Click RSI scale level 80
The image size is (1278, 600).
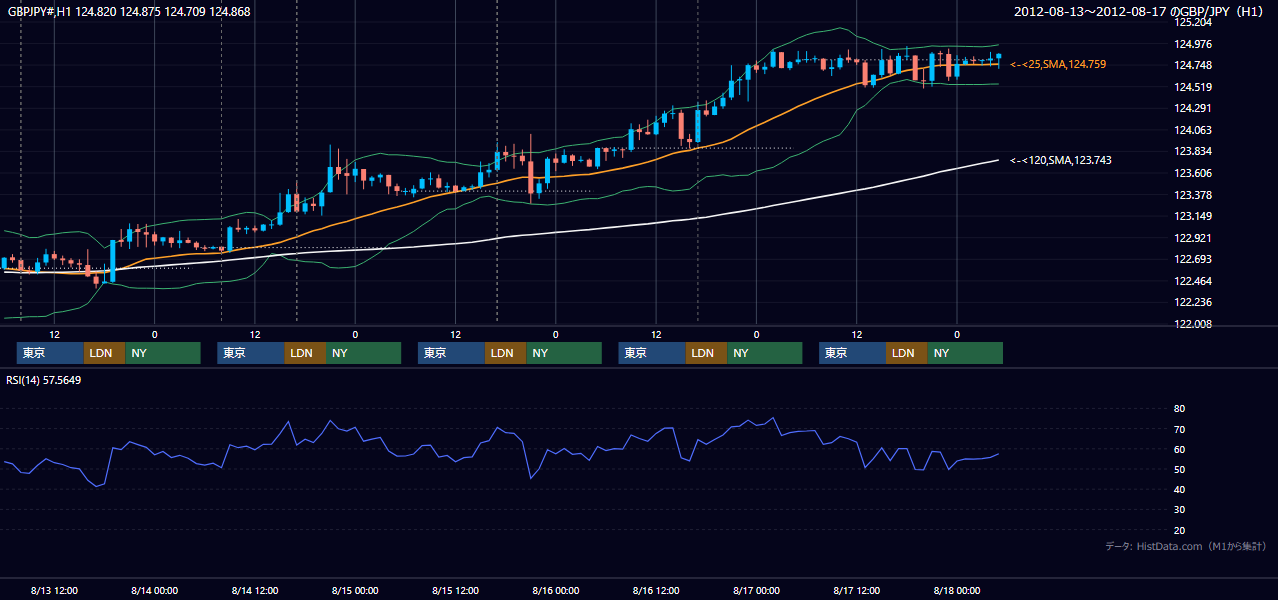pyautogui.click(x=1179, y=409)
